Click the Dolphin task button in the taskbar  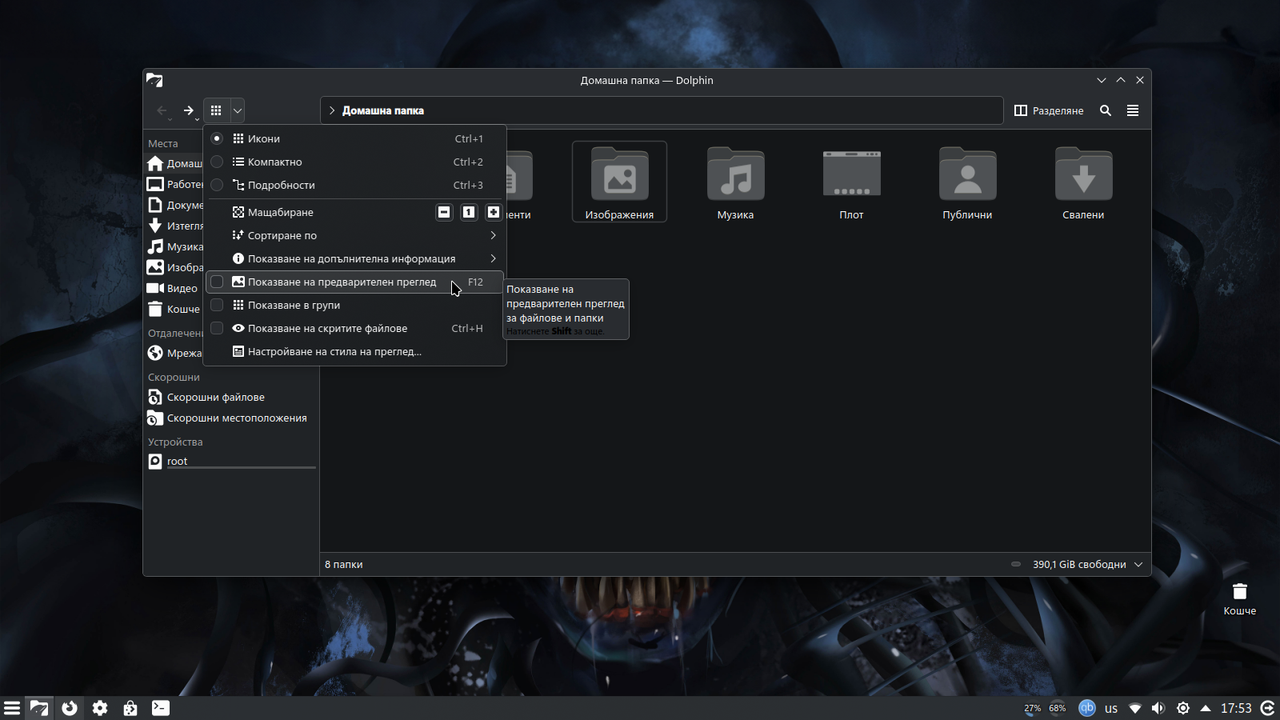point(39,708)
